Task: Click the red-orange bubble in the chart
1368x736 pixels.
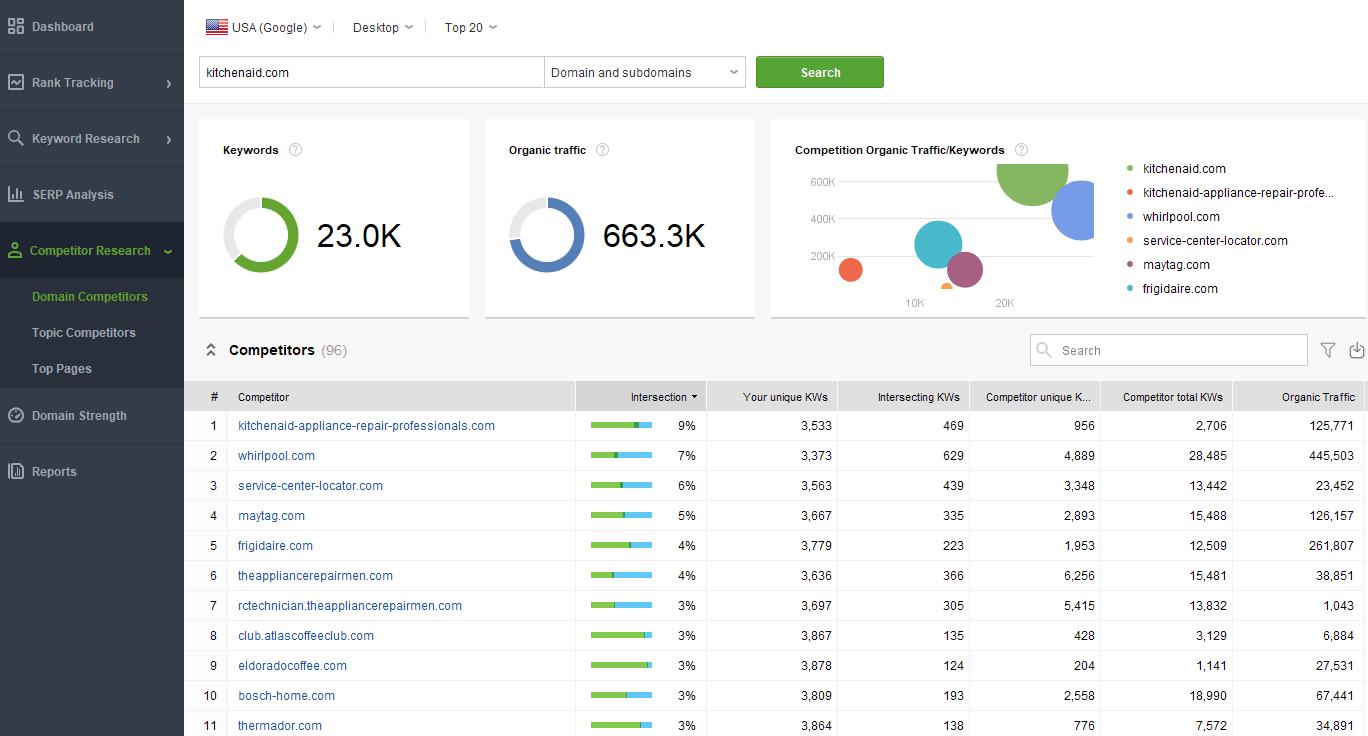Action: pyautogui.click(x=850, y=270)
